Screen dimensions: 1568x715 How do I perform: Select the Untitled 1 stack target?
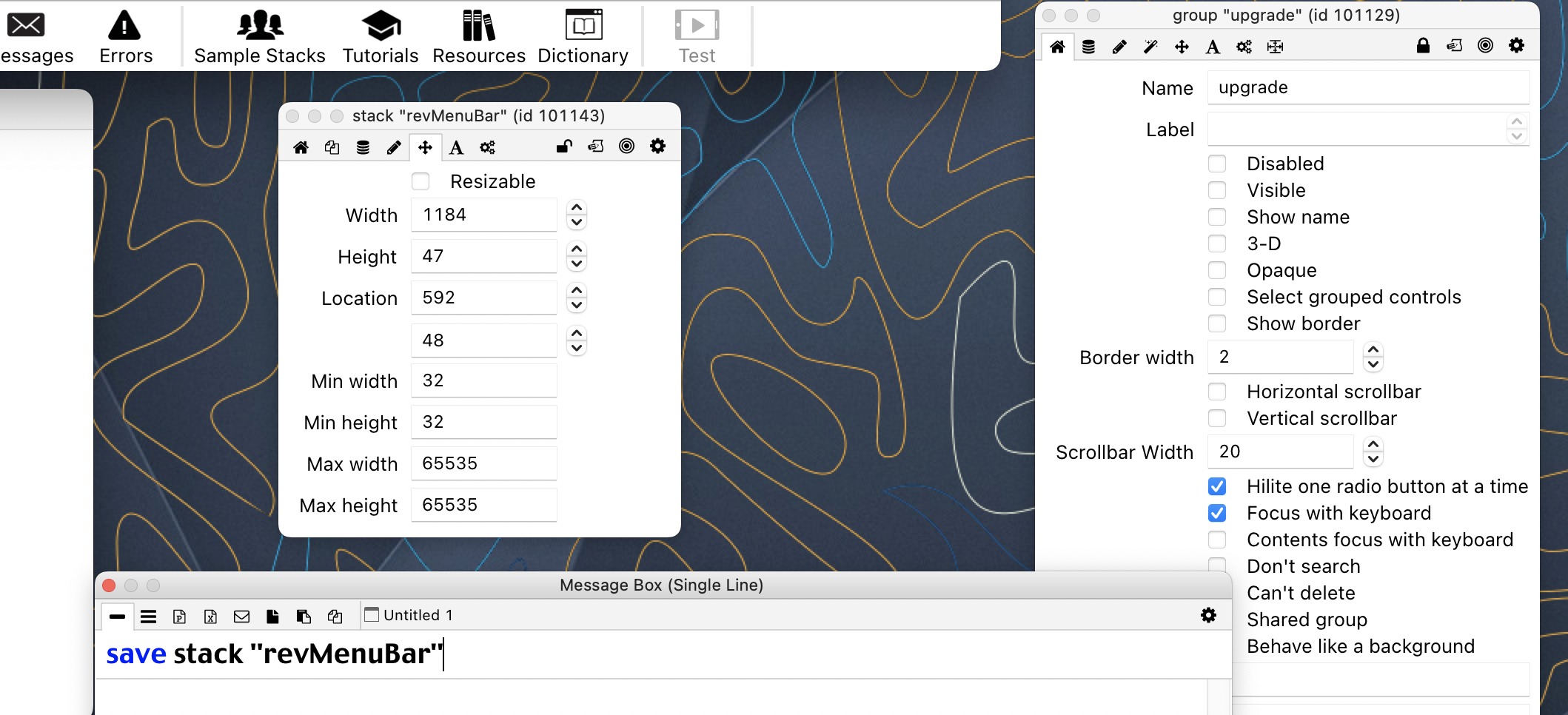coord(409,615)
